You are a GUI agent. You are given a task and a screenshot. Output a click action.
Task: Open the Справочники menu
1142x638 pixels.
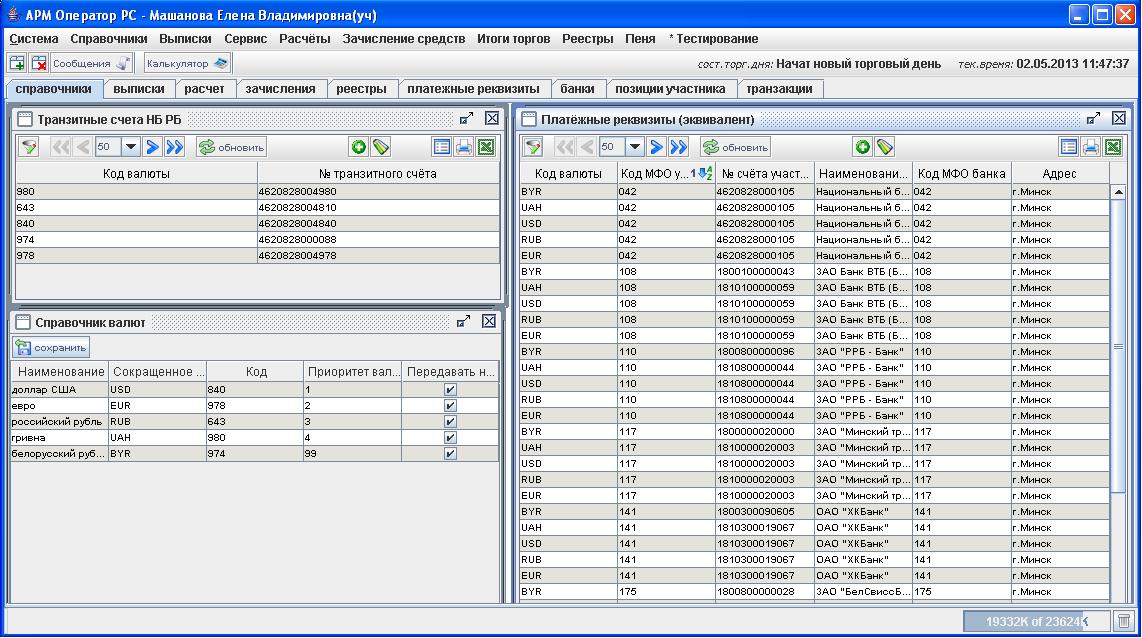(x=109, y=39)
